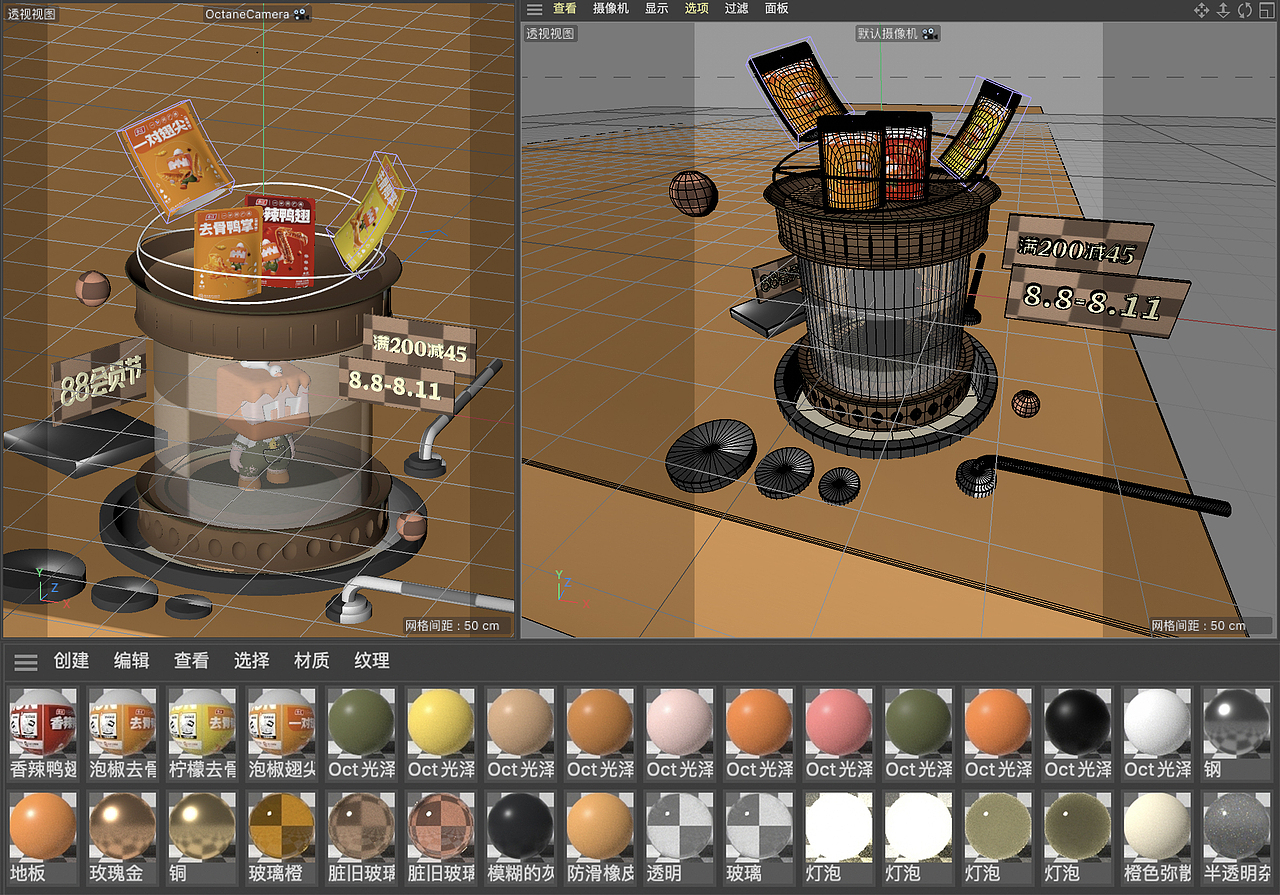Click the 透视视图 label in left viewport
This screenshot has height=895, width=1280.
point(32,14)
